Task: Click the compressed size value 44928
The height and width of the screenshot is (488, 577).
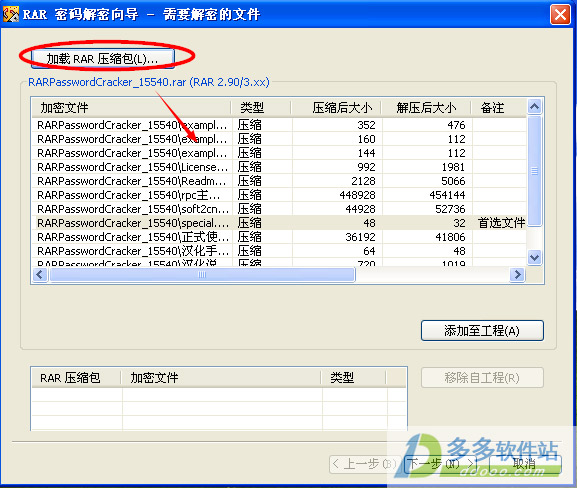Action: click(360, 209)
